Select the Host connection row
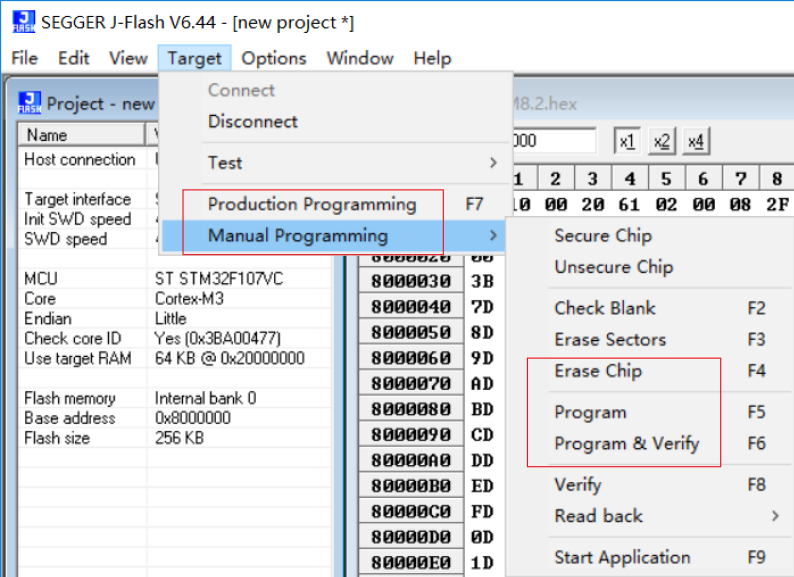Screen dimensions: 794x577 tap(80, 159)
